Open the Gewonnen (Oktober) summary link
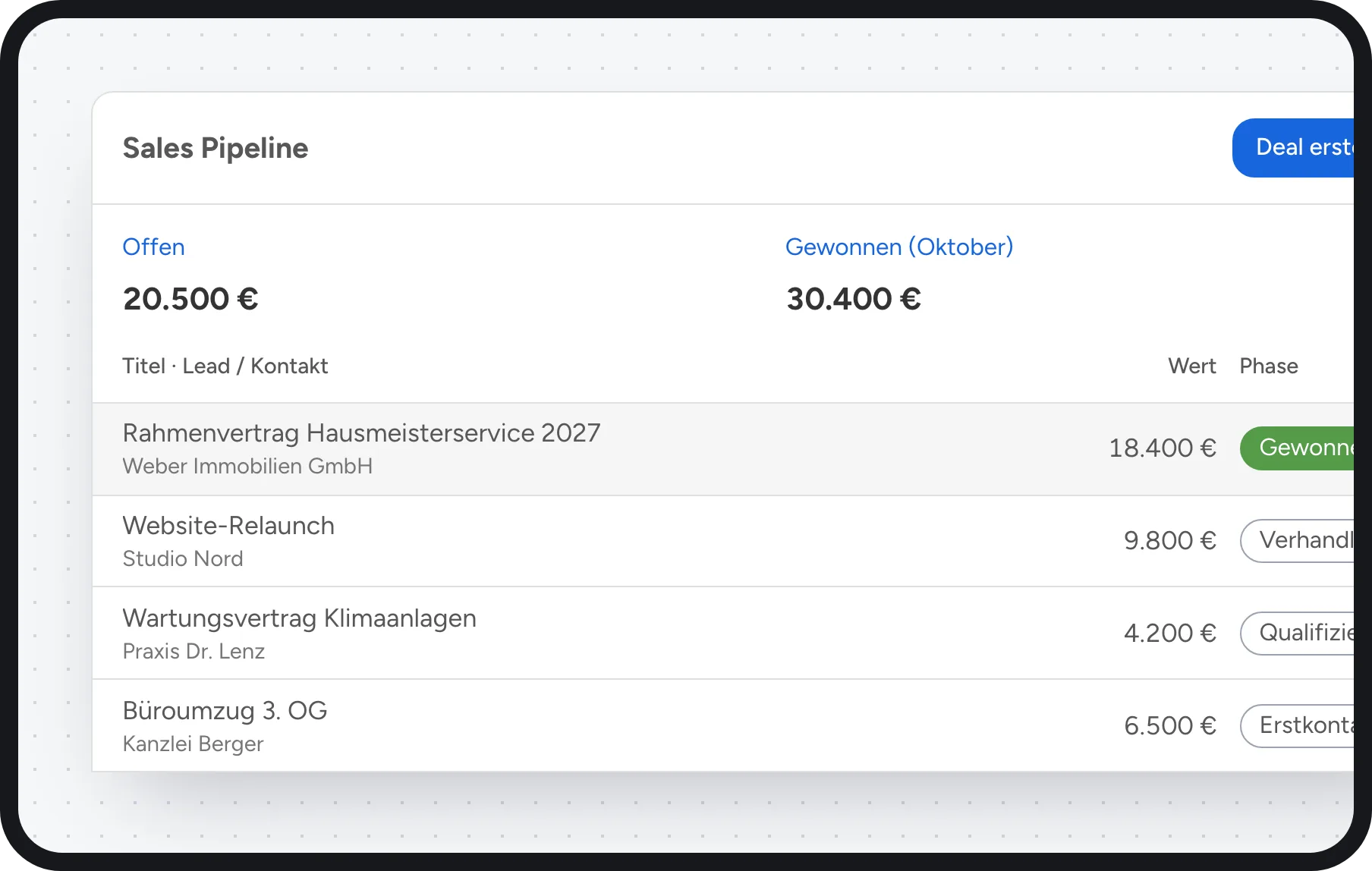Screen dimensions: 1372x871 point(899,247)
